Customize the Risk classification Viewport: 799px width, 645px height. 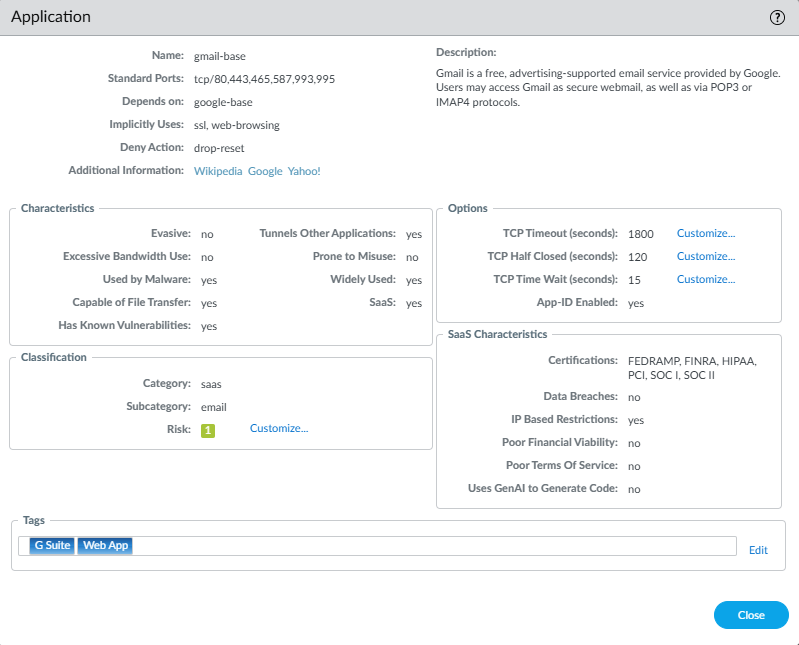[x=279, y=428]
